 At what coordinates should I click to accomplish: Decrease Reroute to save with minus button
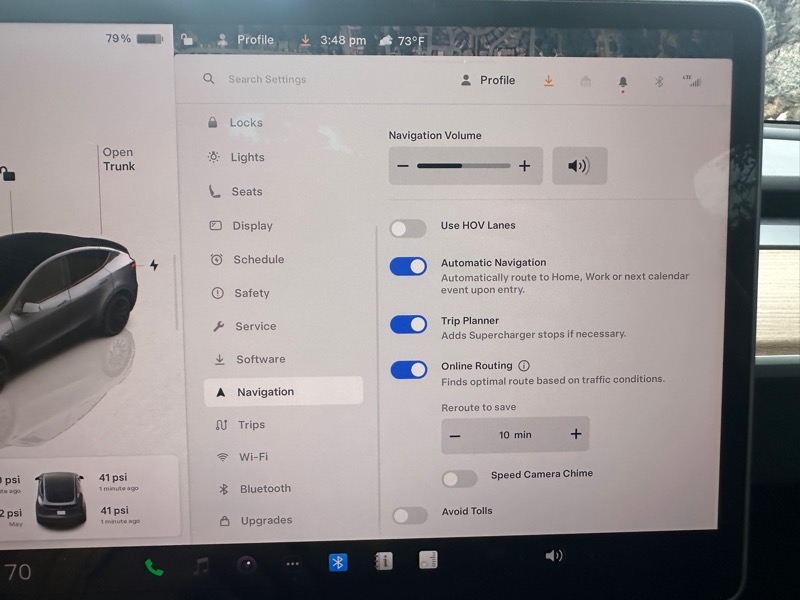point(455,435)
